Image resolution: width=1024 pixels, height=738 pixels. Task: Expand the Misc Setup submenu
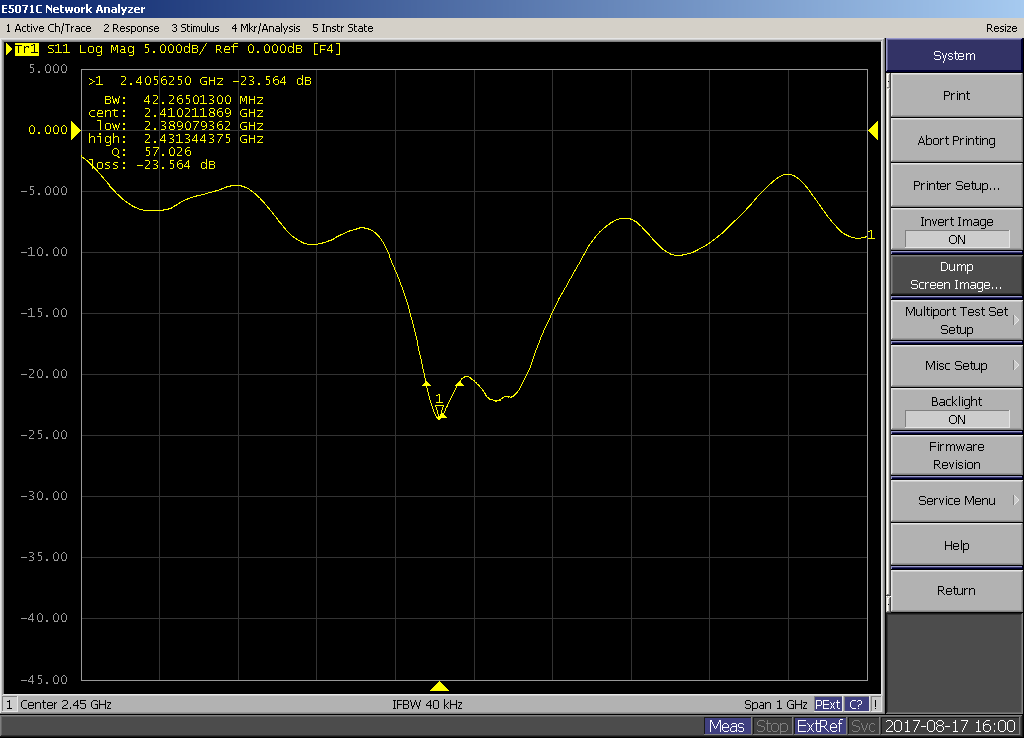[x=956, y=366]
